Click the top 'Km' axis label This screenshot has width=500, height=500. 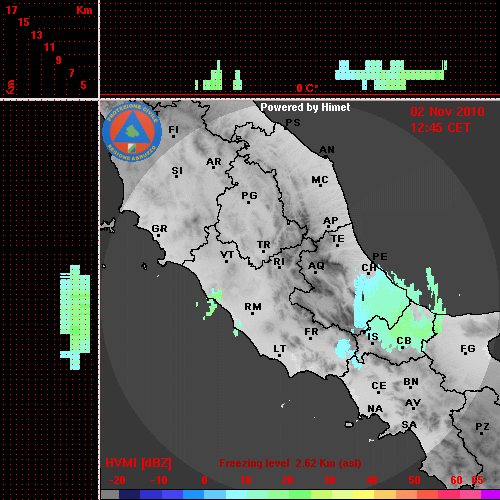coord(84,10)
